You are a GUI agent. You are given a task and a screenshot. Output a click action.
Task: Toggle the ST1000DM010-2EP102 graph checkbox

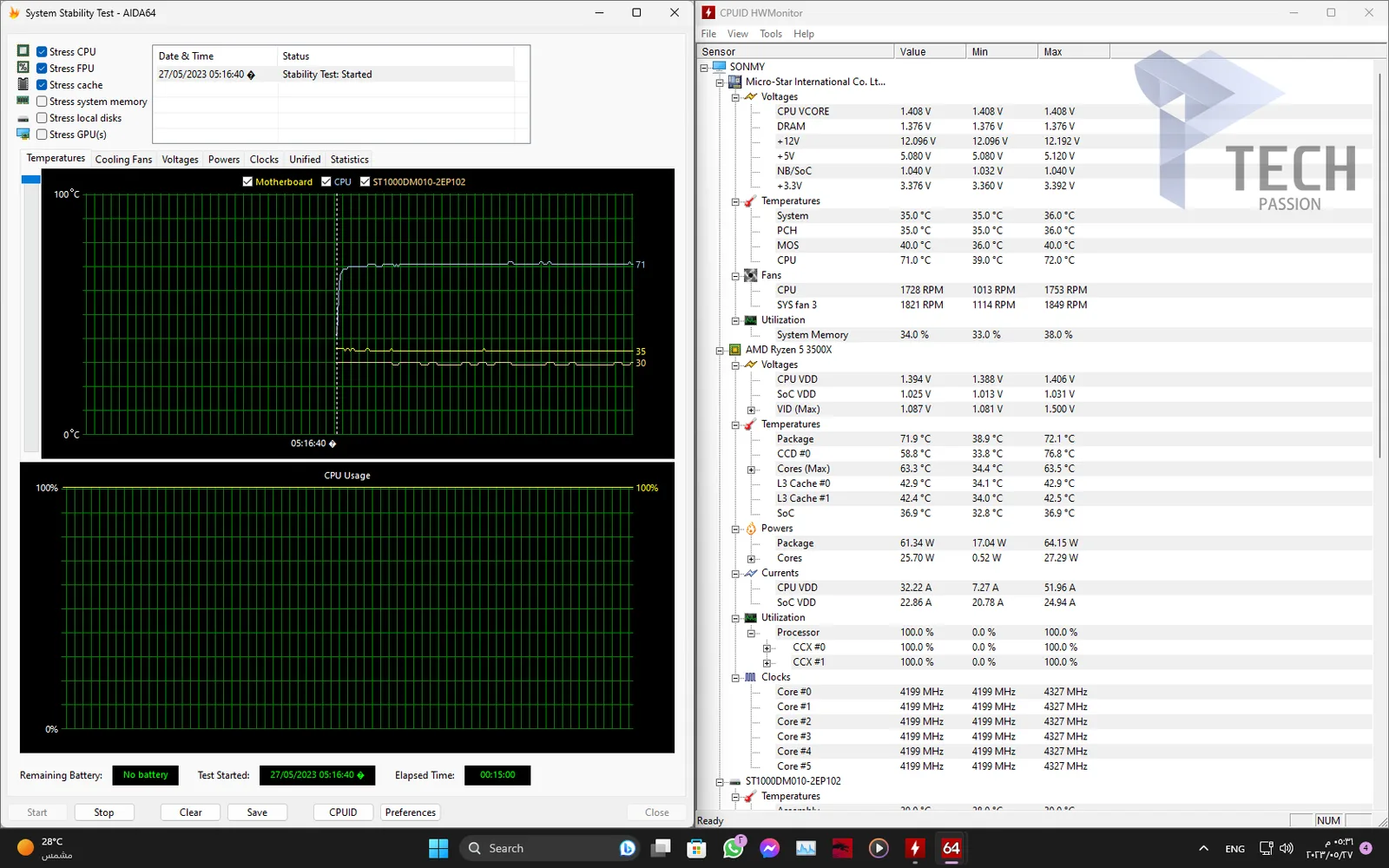pos(365,181)
